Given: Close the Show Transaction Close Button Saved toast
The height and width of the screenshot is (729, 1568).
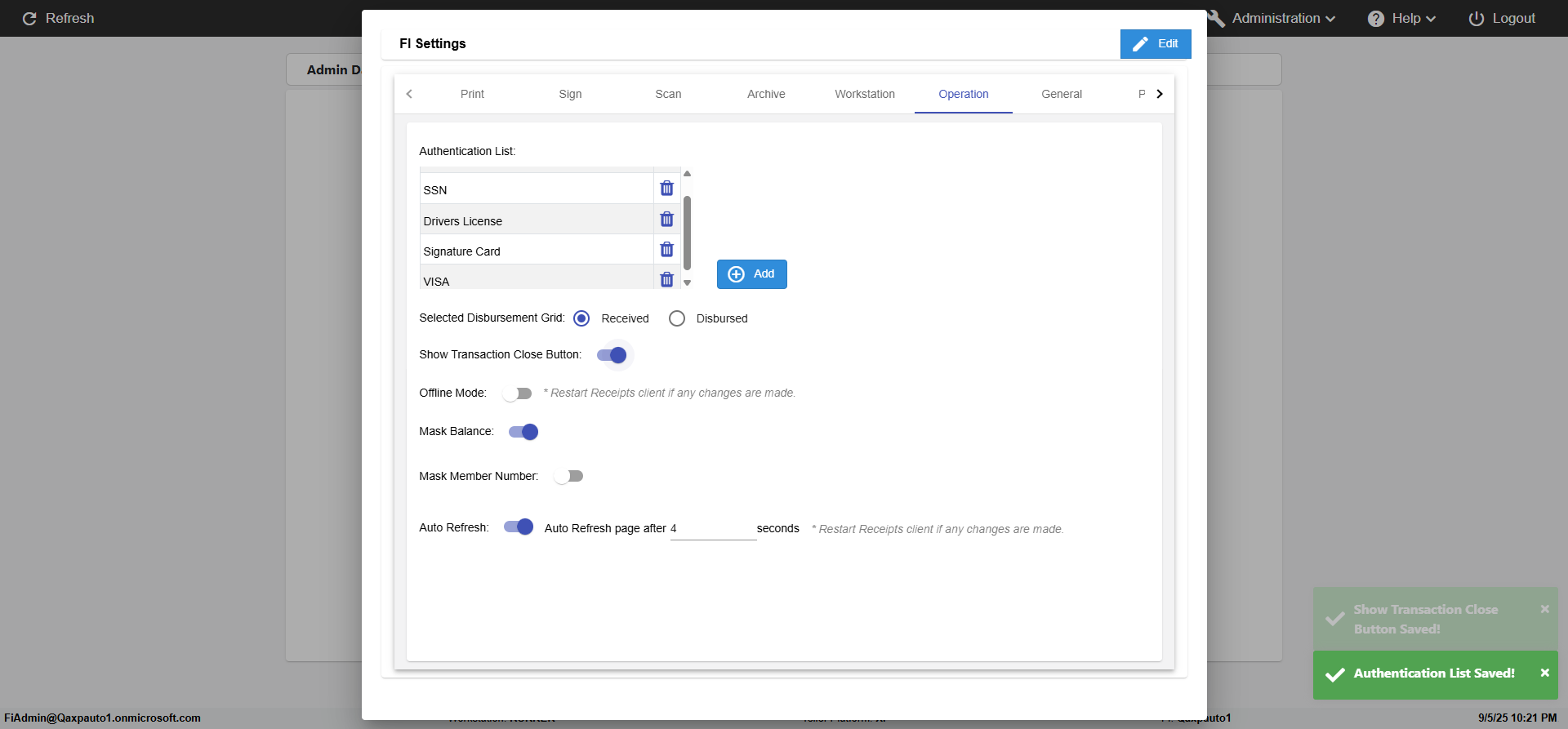Looking at the screenshot, I should click(1544, 610).
